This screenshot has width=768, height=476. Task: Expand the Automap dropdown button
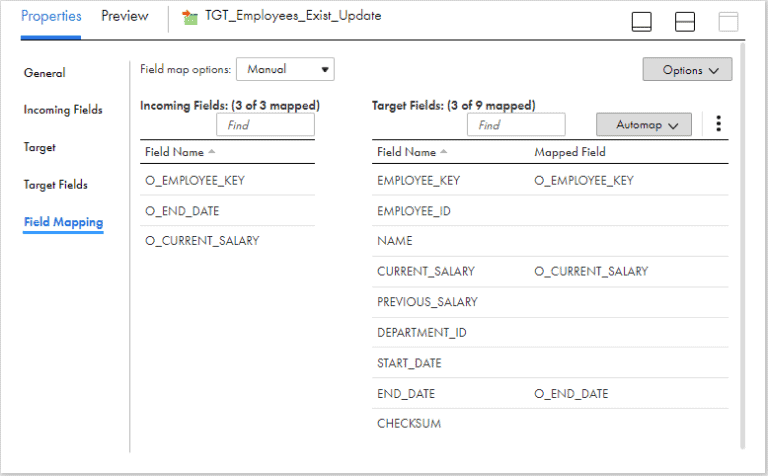click(644, 124)
